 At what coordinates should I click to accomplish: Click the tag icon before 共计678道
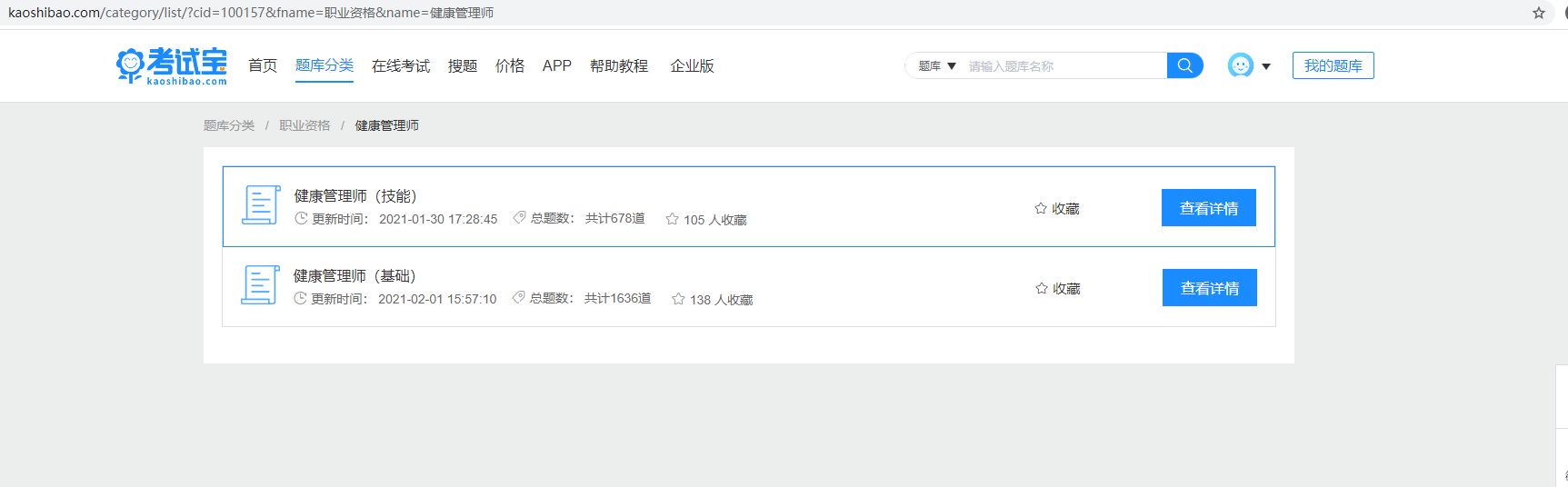coord(519,218)
